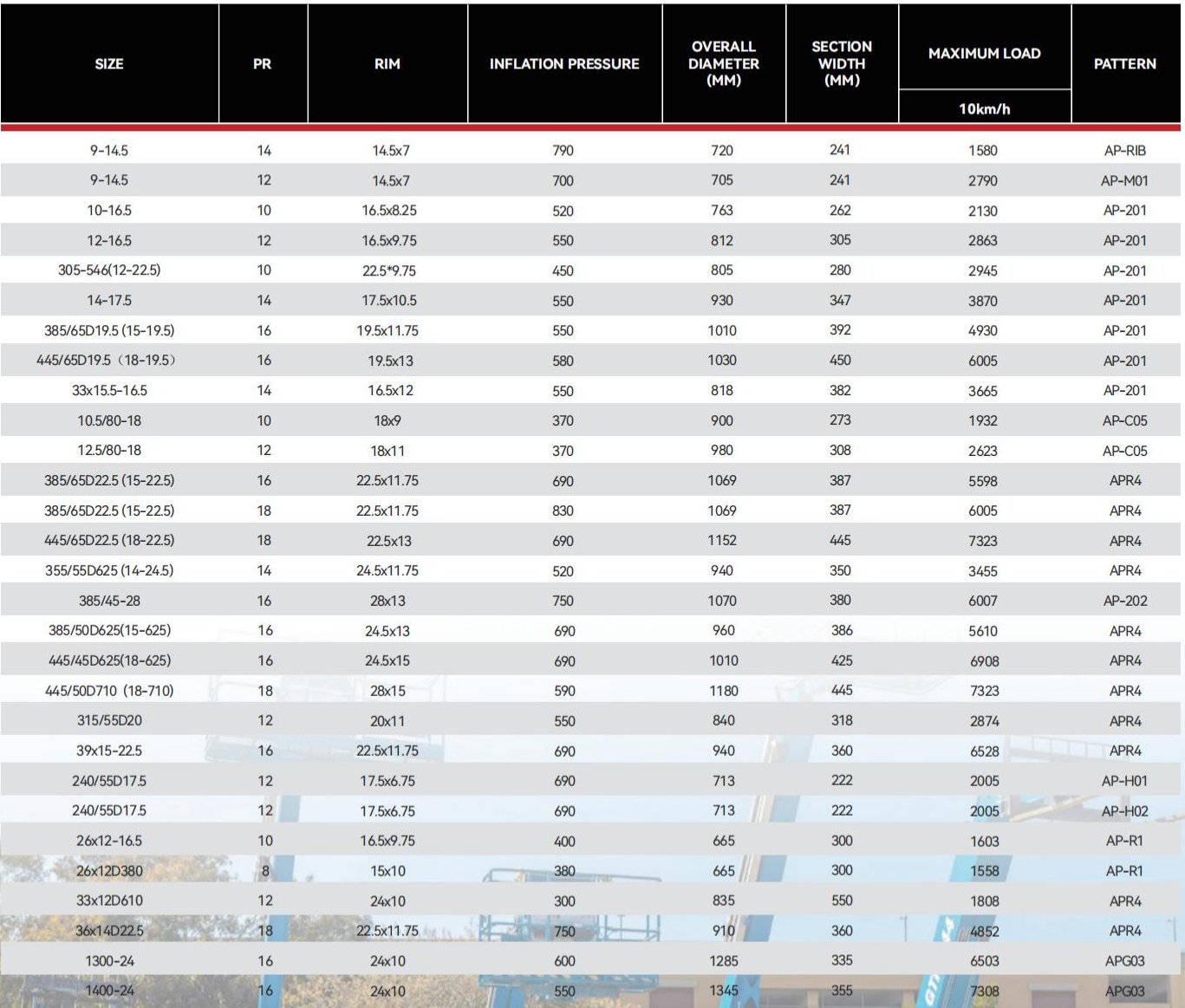
Task: Click the AP-M01 pattern cell
Action: 1125,180
